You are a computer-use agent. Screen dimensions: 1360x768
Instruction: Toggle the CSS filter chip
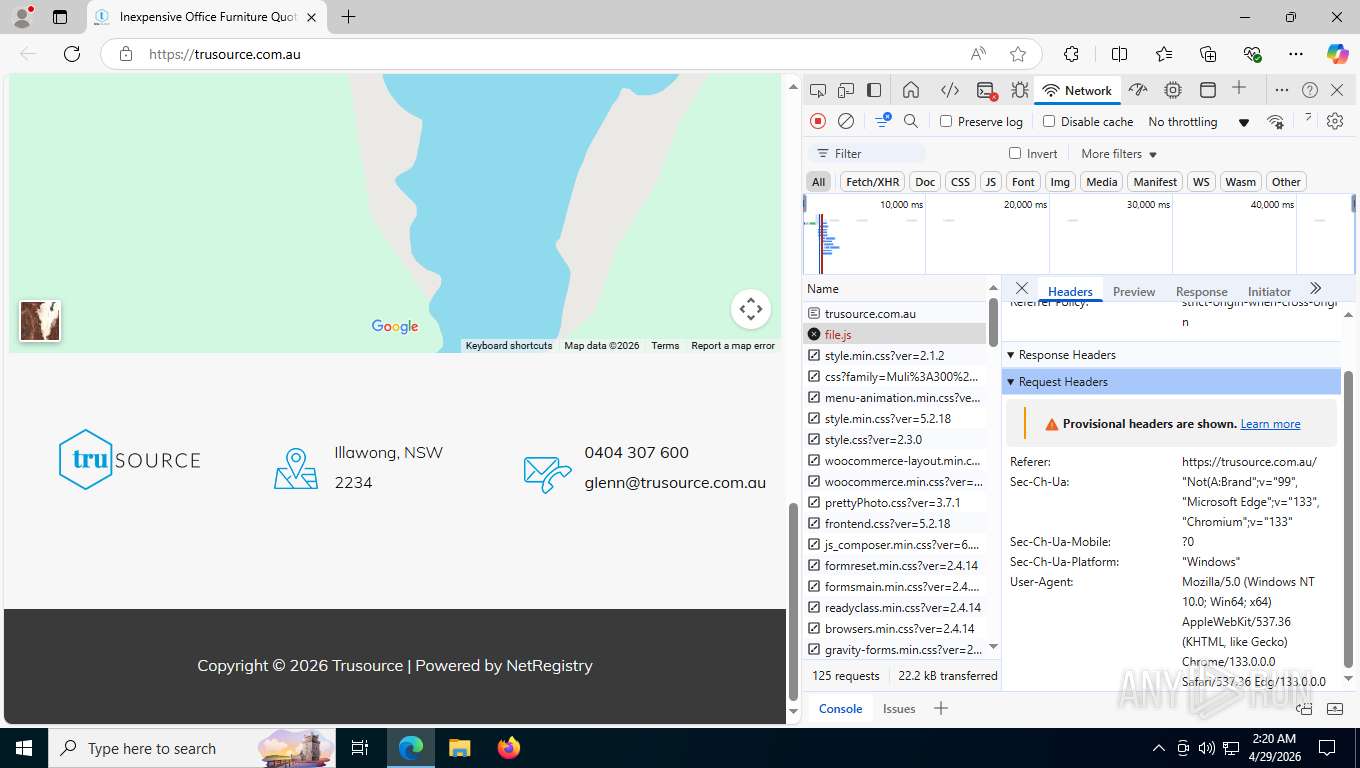pos(960,181)
